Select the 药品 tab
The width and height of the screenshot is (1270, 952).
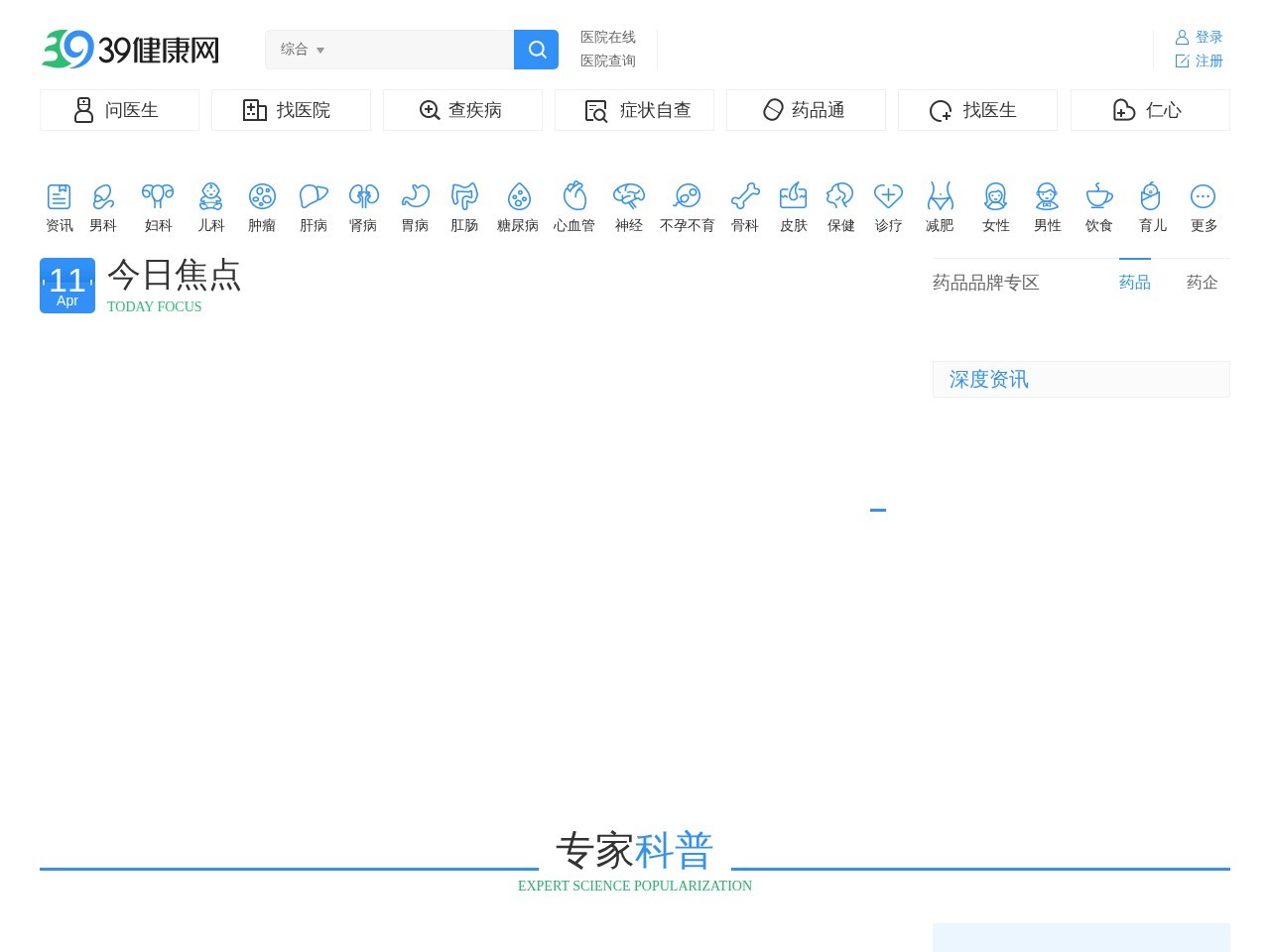pos(1134,283)
